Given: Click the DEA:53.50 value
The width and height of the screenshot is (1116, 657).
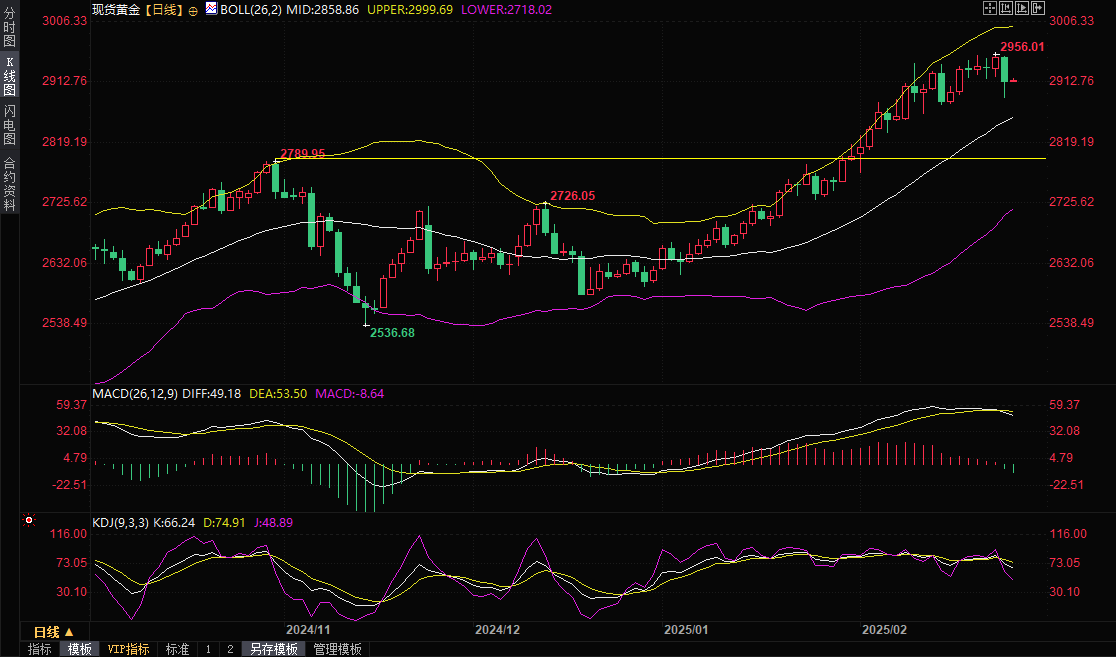Looking at the screenshot, I should [x=278, y=394].
